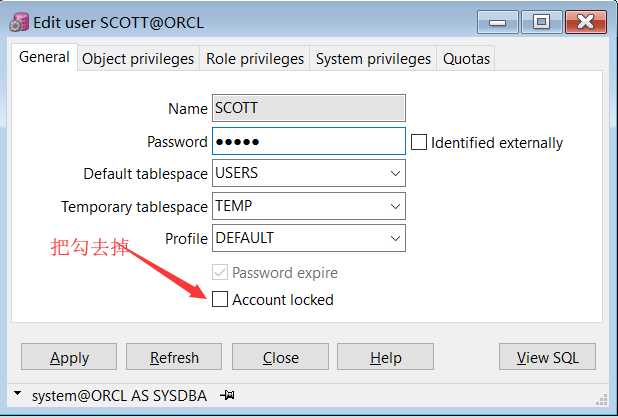Toggle the Password expire checkbox

tap(220, 272)
